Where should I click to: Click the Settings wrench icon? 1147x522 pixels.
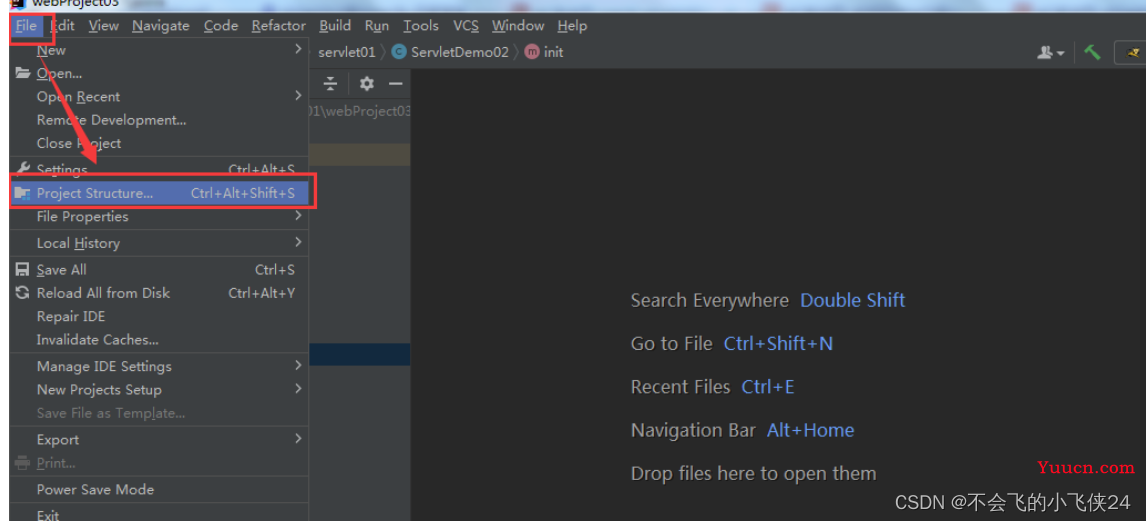tap(23, 169)
